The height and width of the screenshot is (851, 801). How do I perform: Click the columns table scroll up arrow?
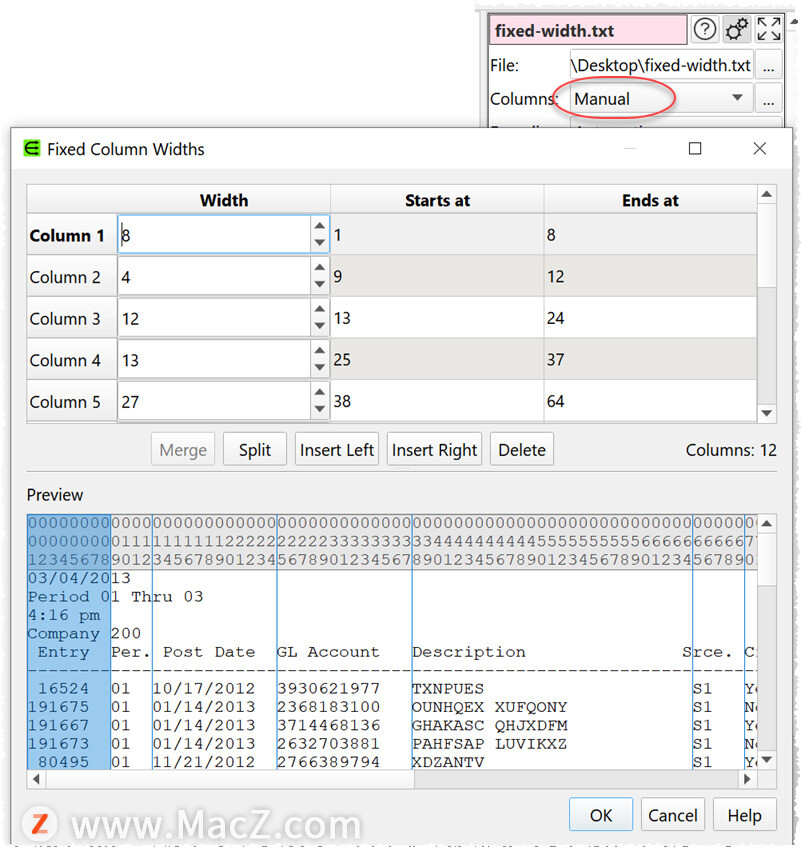tap(766, 194)
